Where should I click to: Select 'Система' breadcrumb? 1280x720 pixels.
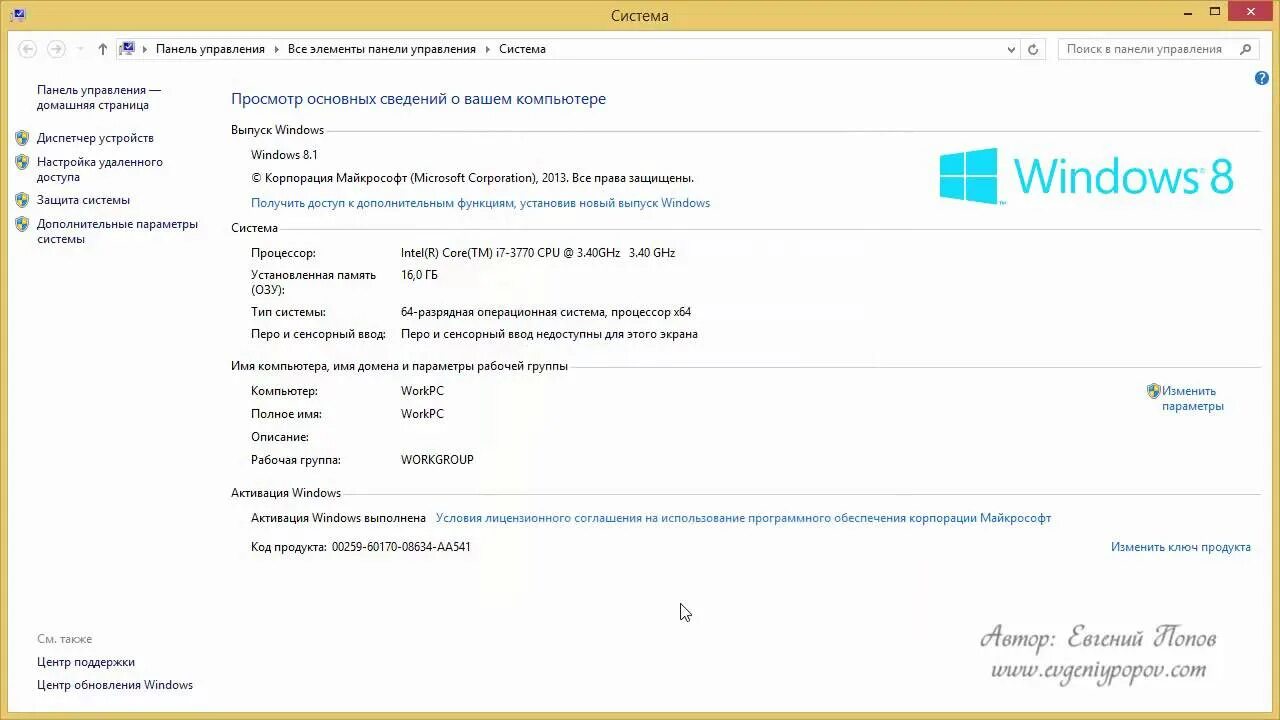(x=522, y=49)
